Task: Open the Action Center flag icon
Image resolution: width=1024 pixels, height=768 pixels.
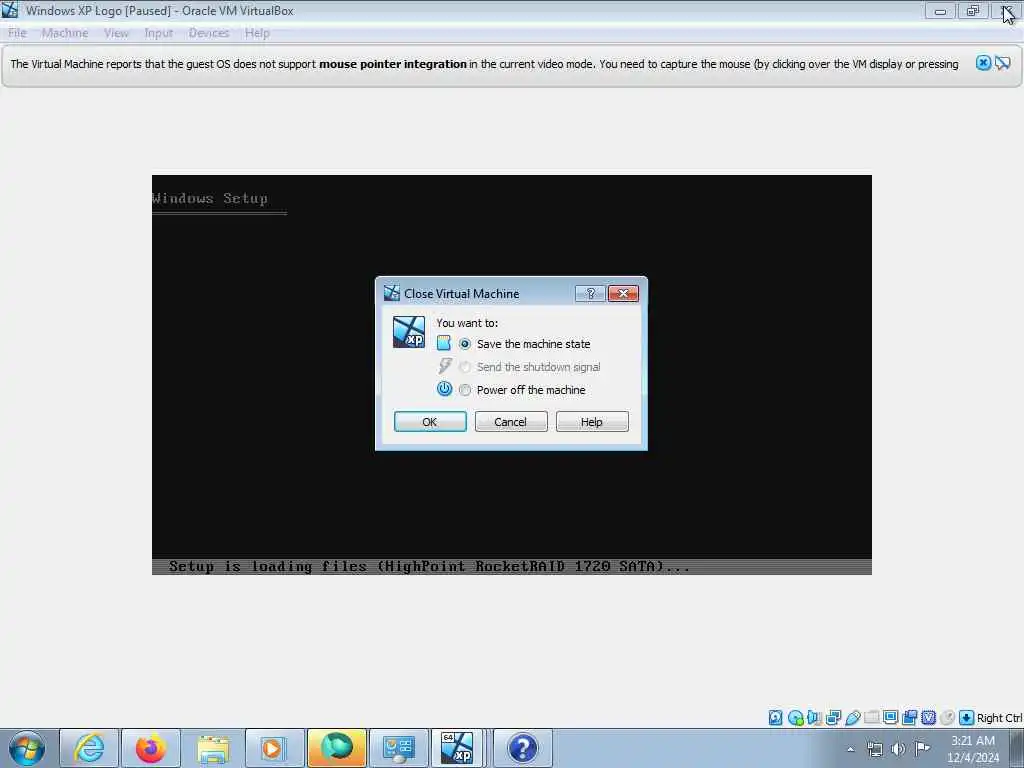Action: [922, 748]
